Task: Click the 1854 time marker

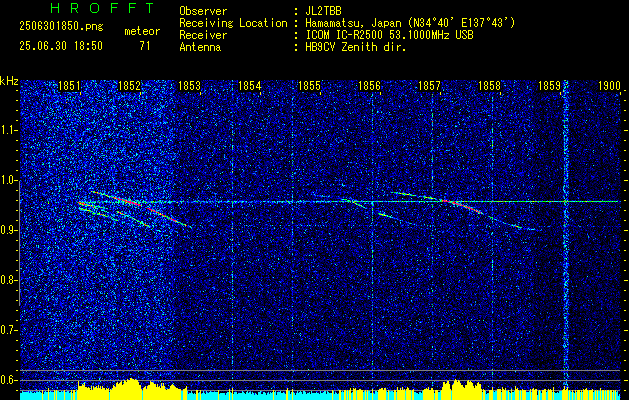Action: click(250, 85)
